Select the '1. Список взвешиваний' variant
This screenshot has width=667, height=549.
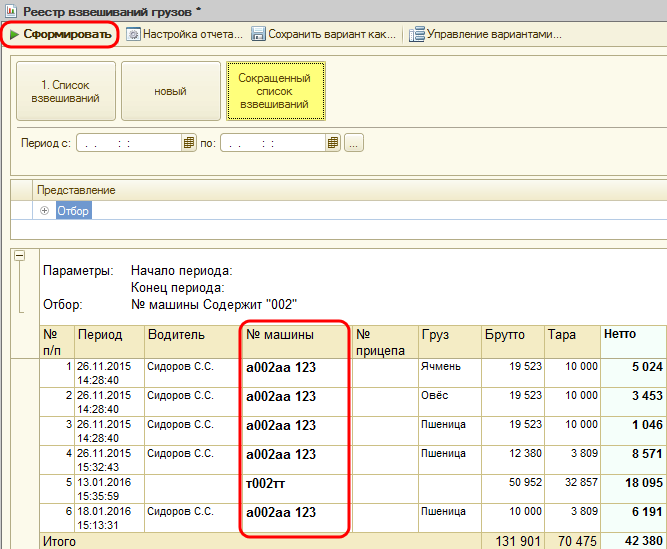[65, 92]
